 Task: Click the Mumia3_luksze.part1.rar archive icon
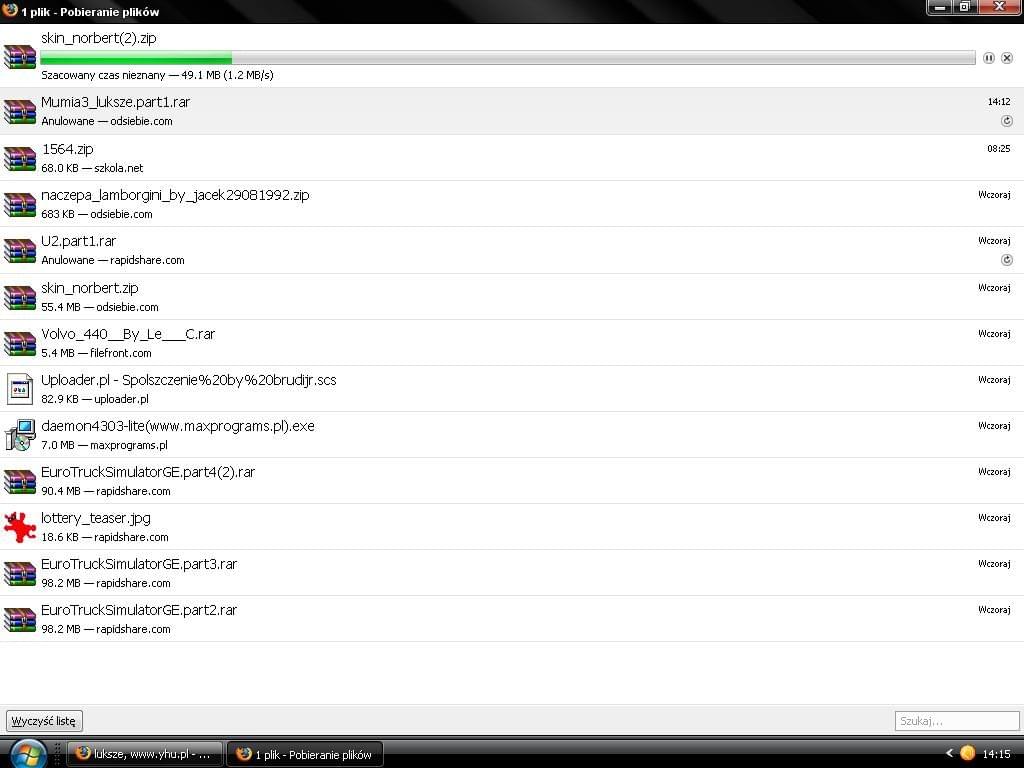[x=20, y=111]
